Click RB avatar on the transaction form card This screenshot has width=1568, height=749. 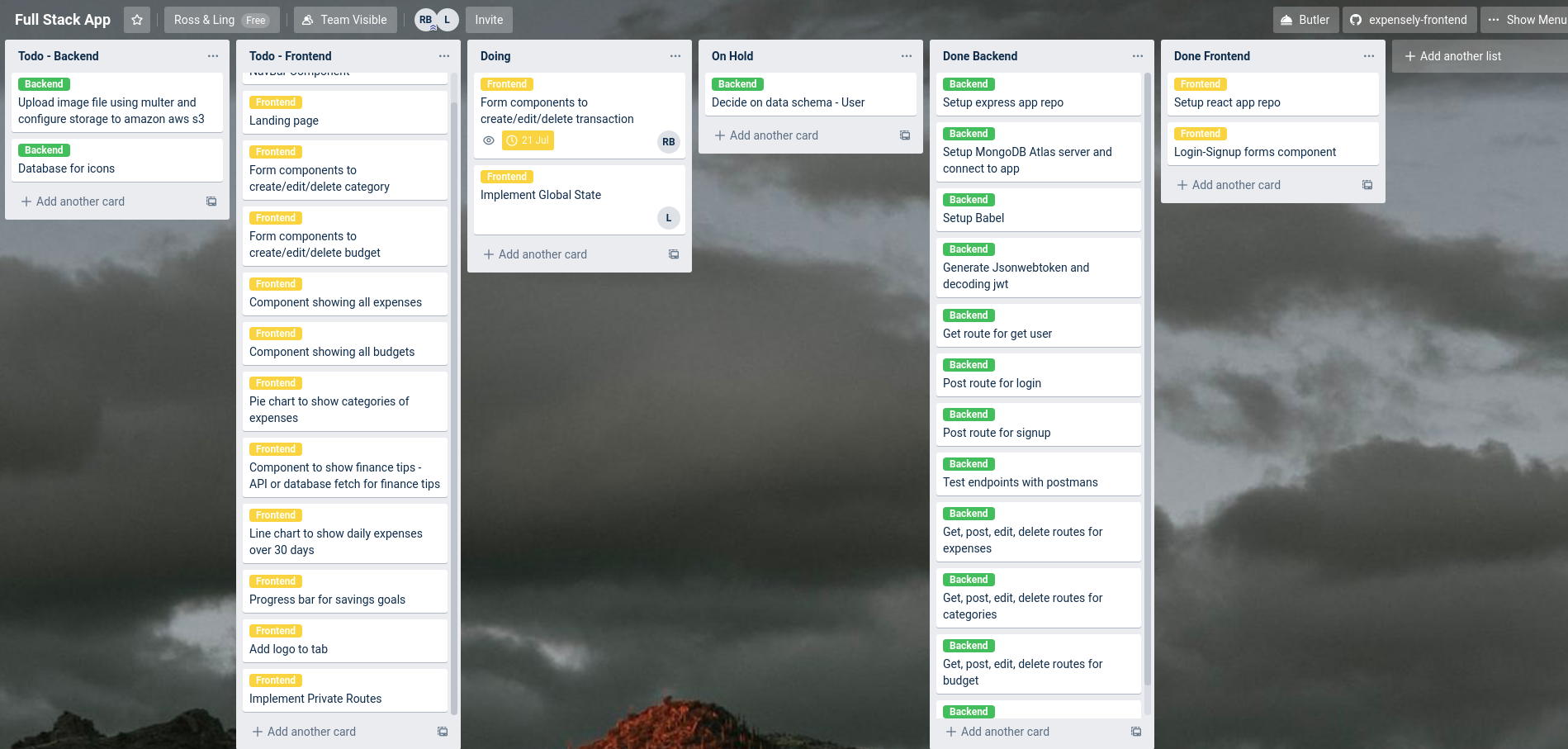click(x=669, y=142)
